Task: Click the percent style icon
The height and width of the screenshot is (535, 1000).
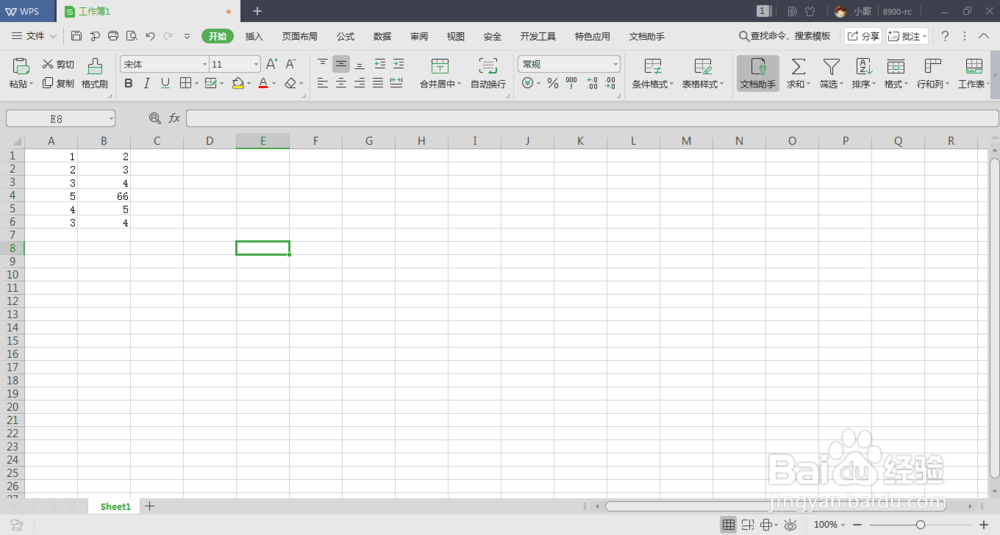Action: 552,84
